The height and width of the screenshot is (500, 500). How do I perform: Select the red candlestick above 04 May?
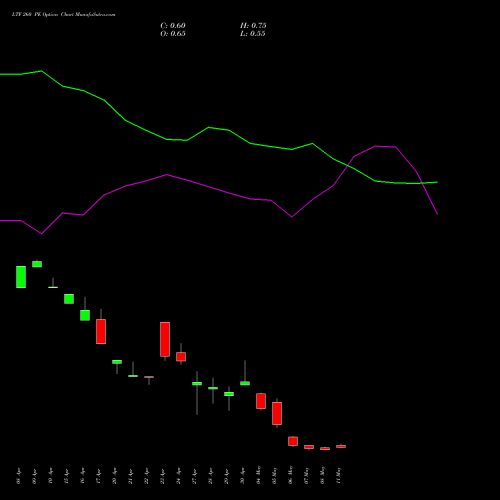261,401
